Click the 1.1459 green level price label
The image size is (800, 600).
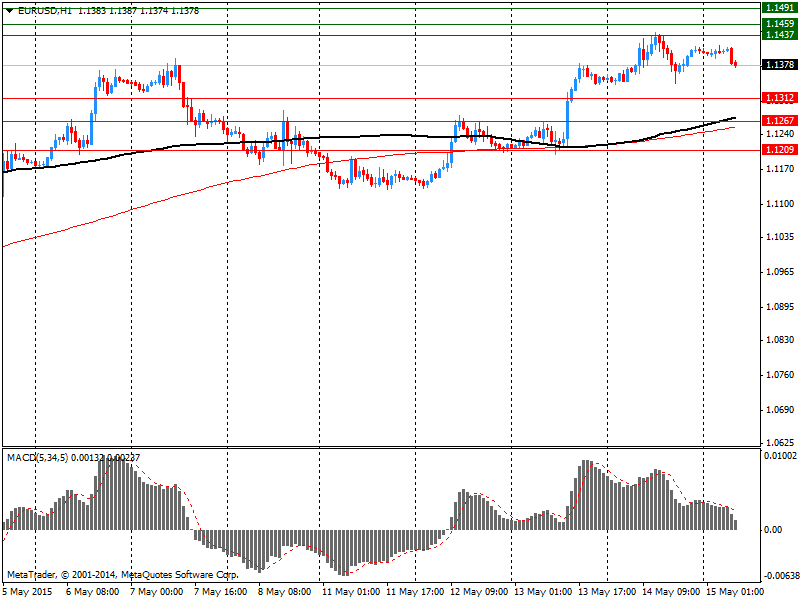(x=780, y=24)
